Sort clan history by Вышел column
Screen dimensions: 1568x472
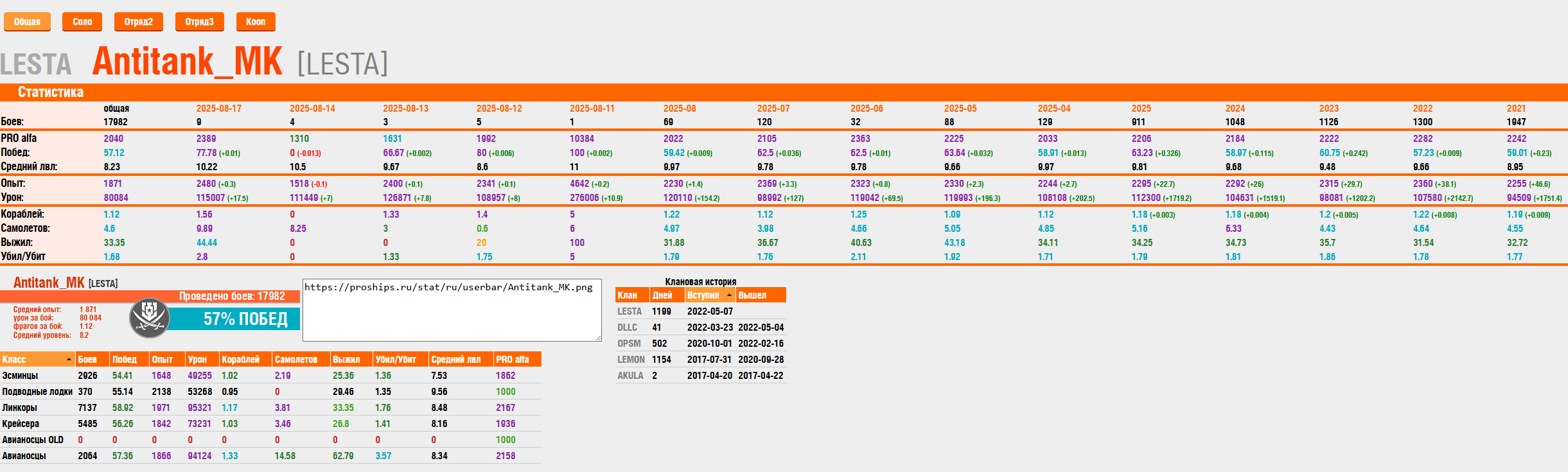click(761, 295)
